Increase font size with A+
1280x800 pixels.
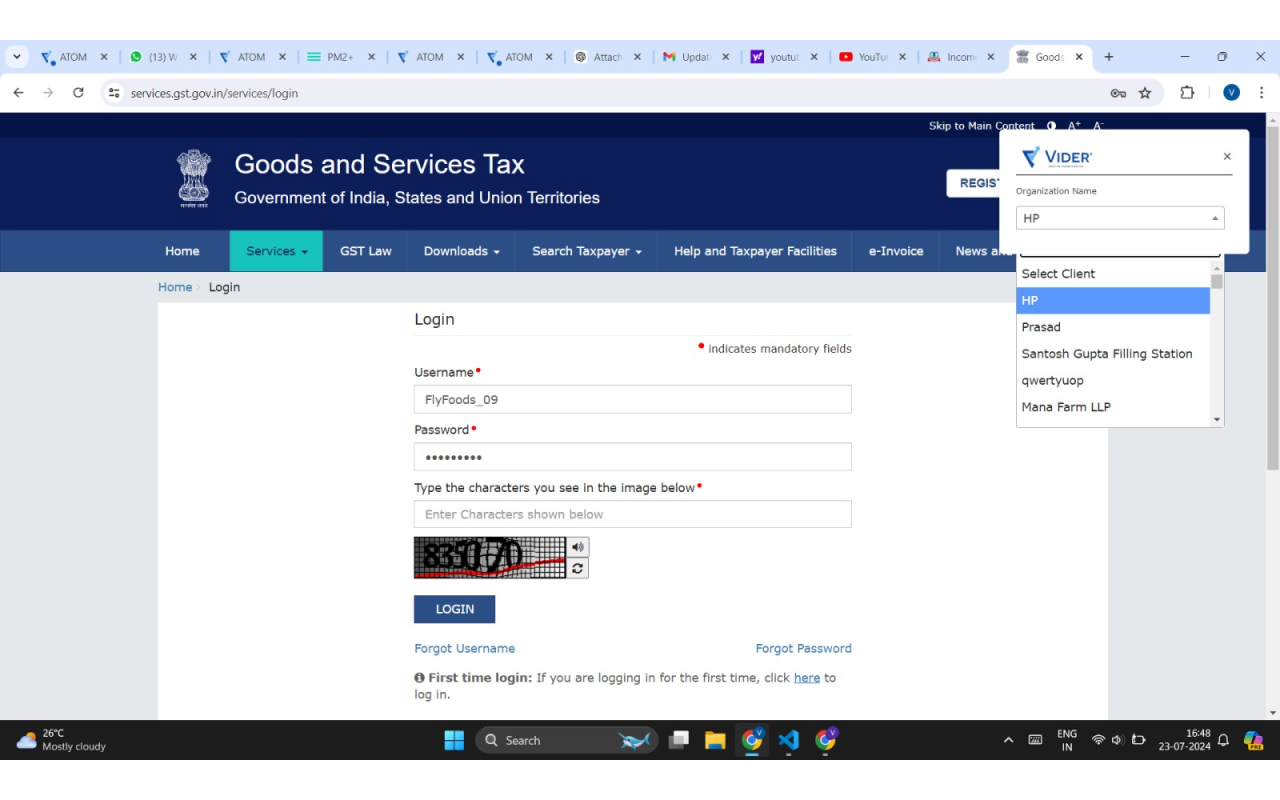(1074, 126)
